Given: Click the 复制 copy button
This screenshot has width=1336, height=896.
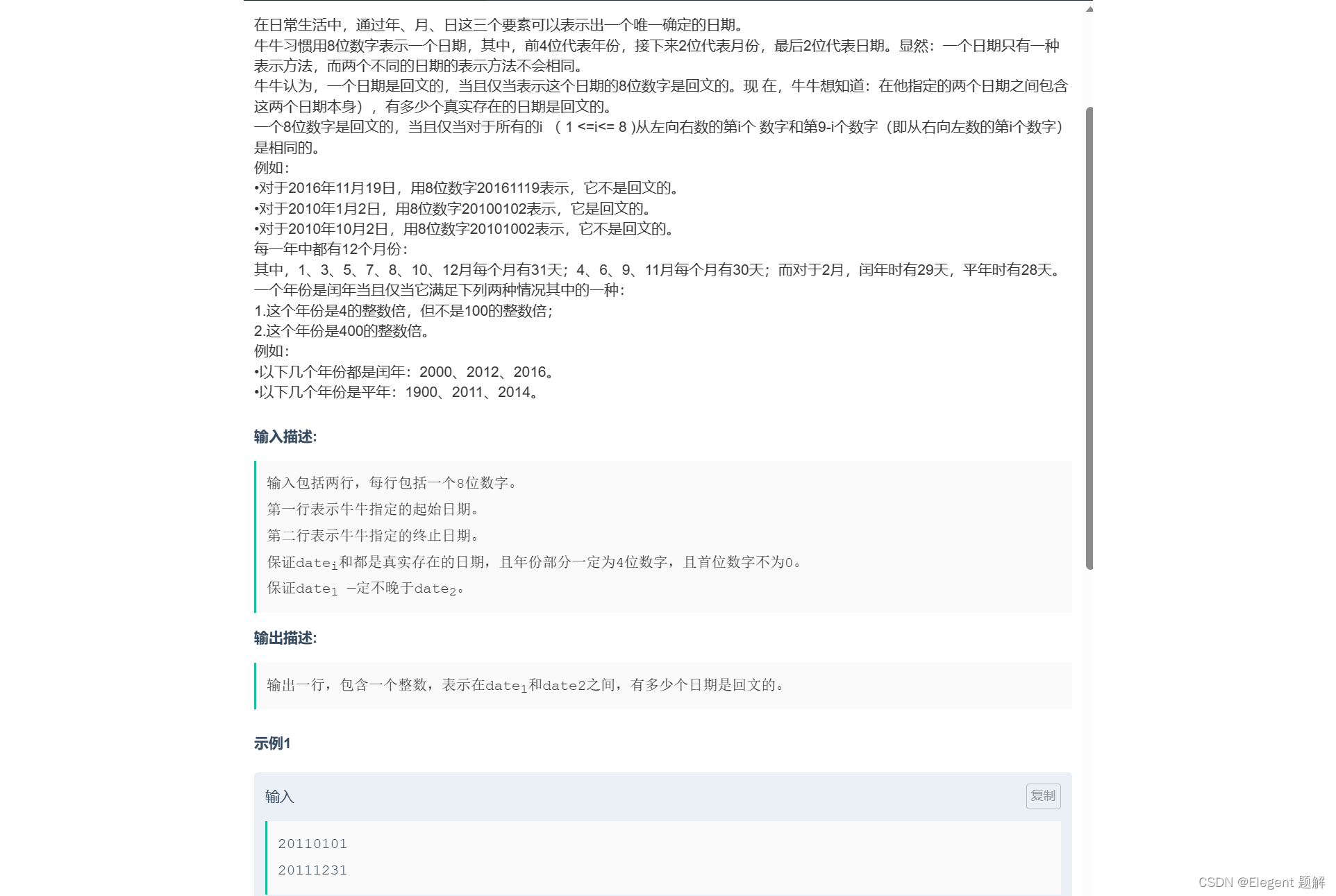Looking at the screenshot, I should point(1042,795).
